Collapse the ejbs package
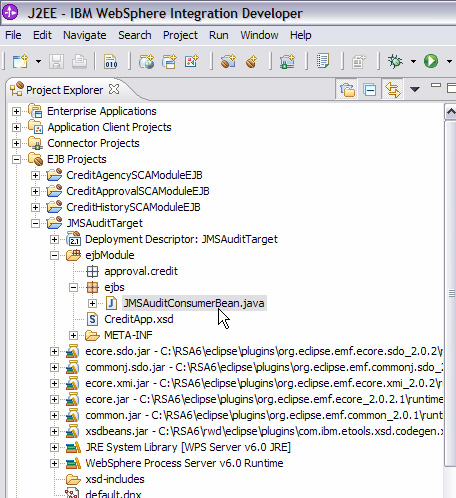This screenshot has width=456, height=498. [73, 287]
